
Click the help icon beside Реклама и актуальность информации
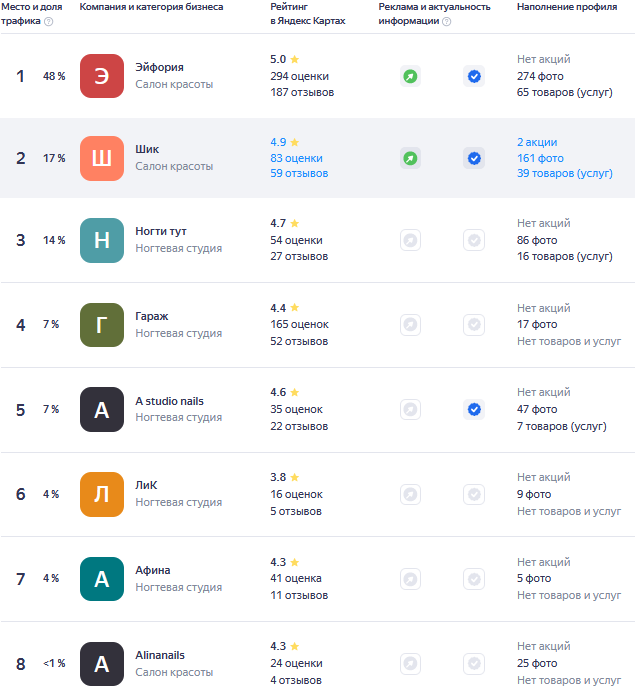pyautogui.click(x=446, y=21)
